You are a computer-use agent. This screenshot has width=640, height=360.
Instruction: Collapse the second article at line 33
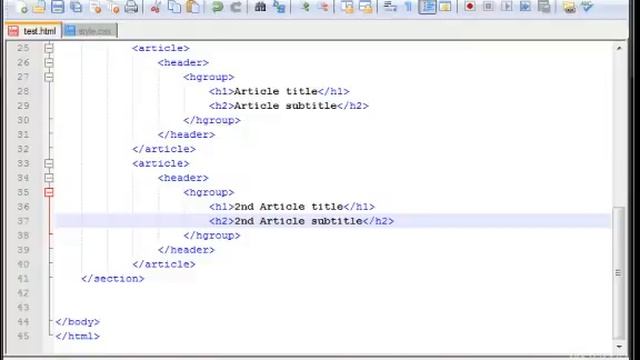(x=49, y=163)
